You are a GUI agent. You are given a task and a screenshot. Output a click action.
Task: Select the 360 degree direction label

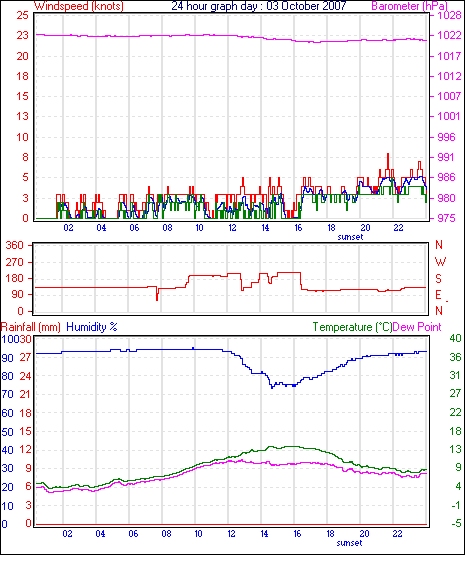click(15, 246)
